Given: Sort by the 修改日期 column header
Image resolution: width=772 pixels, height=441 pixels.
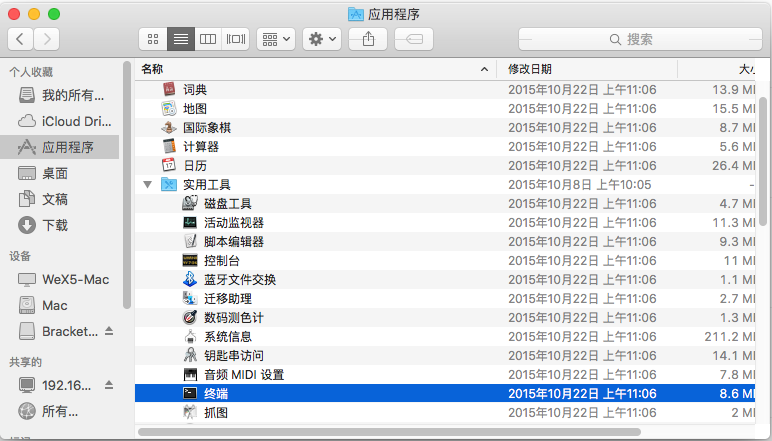Looking at the screenshot, I should tap(587, 69).
